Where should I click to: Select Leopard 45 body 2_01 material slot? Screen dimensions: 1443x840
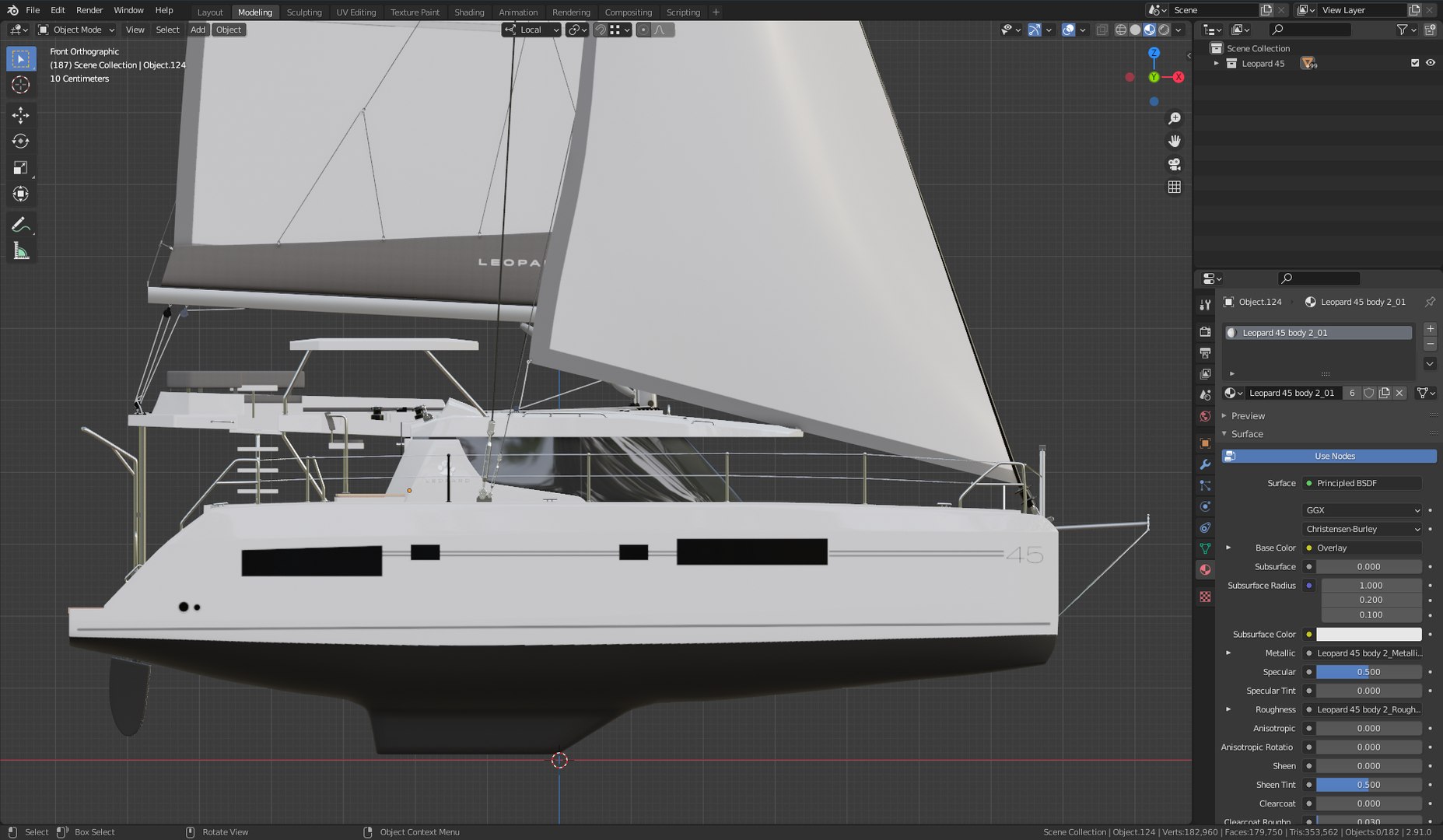1318,332
